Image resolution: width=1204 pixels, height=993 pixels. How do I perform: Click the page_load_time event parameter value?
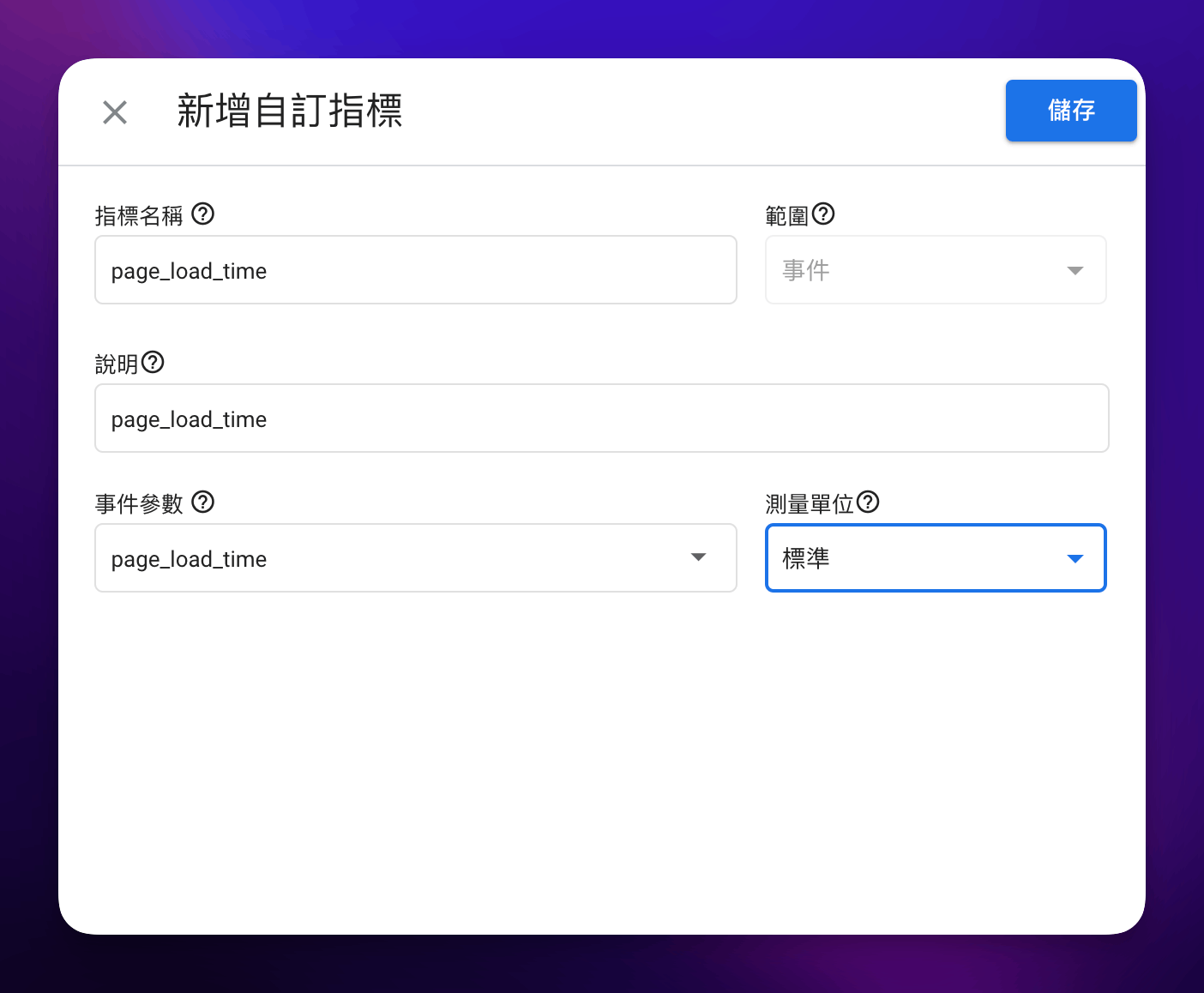[188, 558]
